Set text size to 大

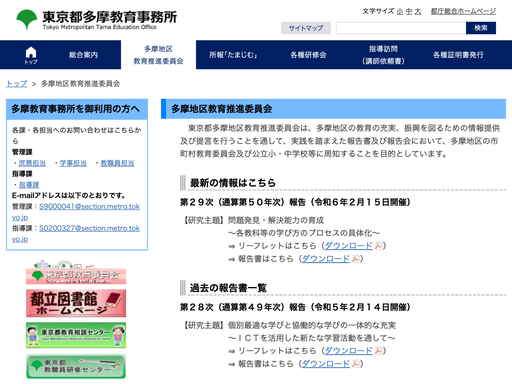pos(418,12)
